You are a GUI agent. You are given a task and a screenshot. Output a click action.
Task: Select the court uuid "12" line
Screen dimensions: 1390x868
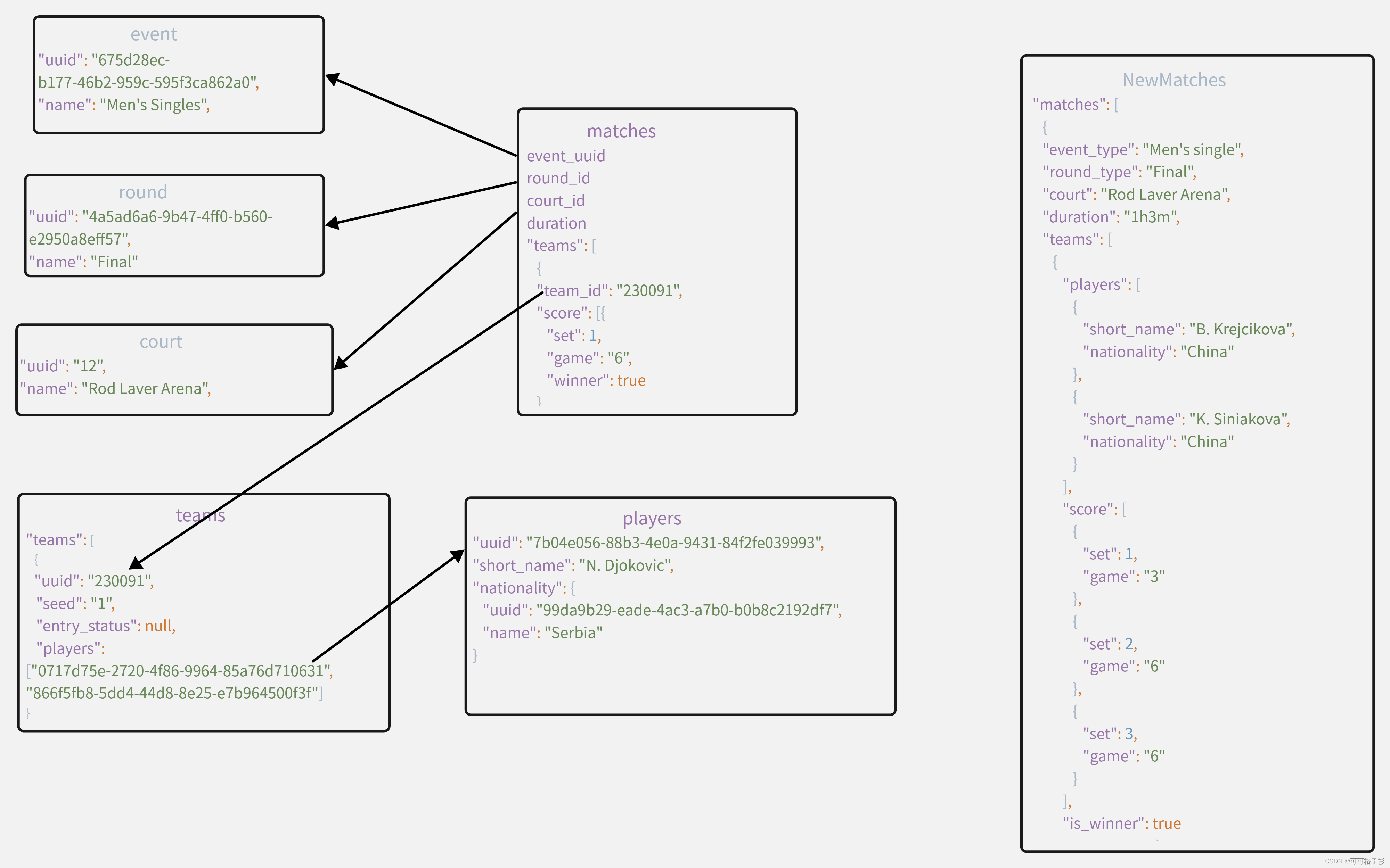(x=63, y=366)
